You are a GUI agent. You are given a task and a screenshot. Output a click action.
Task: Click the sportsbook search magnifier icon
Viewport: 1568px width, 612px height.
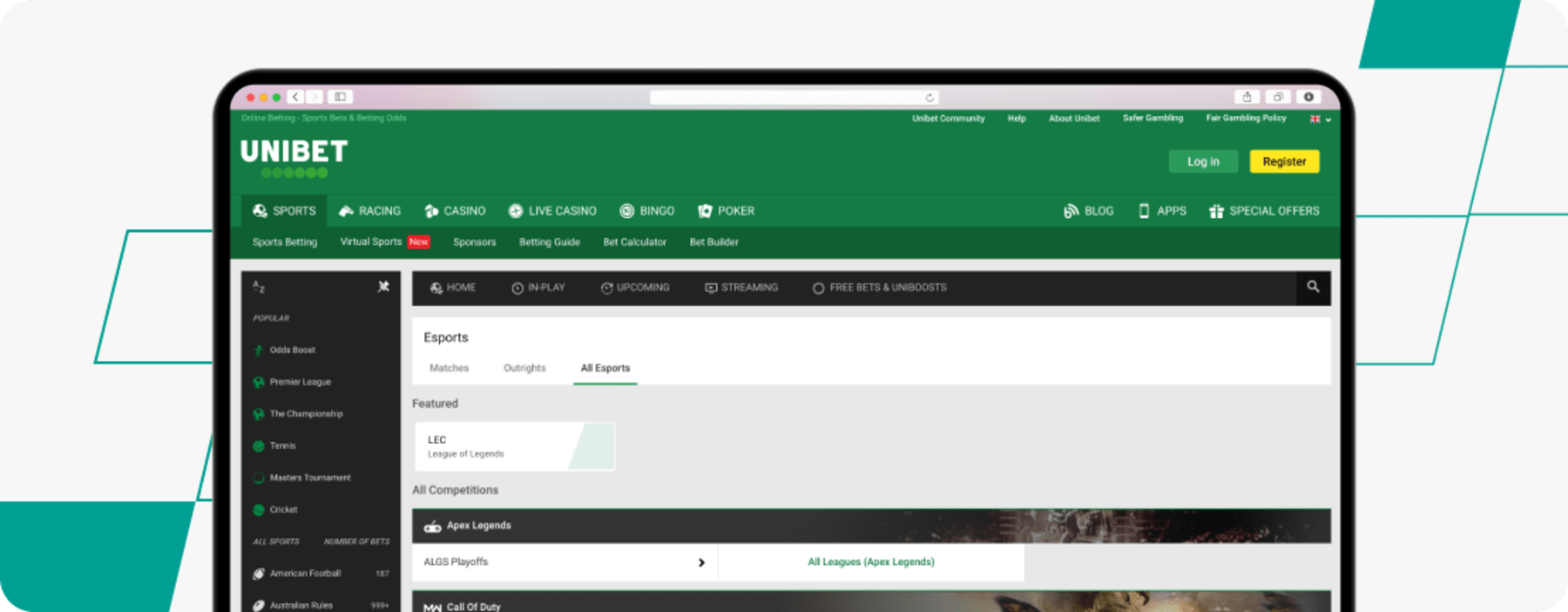click(x=1313, y=287)
